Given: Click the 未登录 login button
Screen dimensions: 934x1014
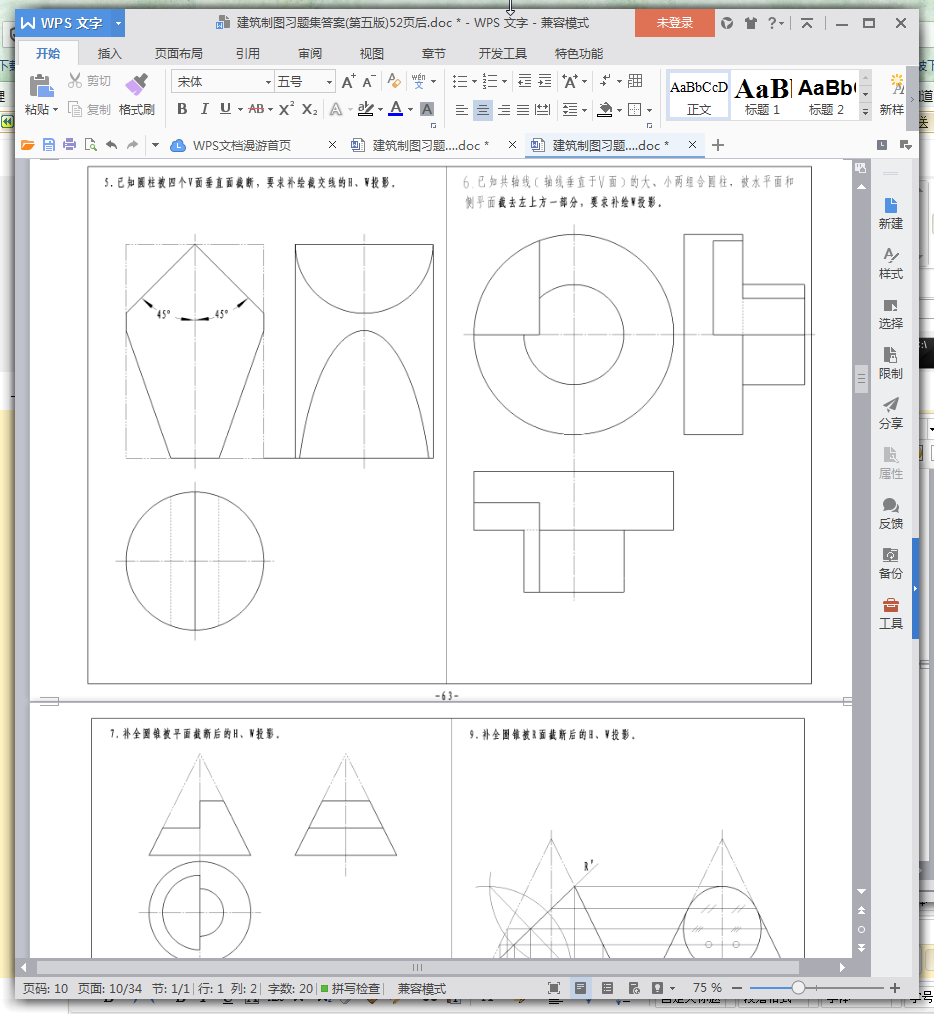Looking at the screenshot, I should [675, 23].
